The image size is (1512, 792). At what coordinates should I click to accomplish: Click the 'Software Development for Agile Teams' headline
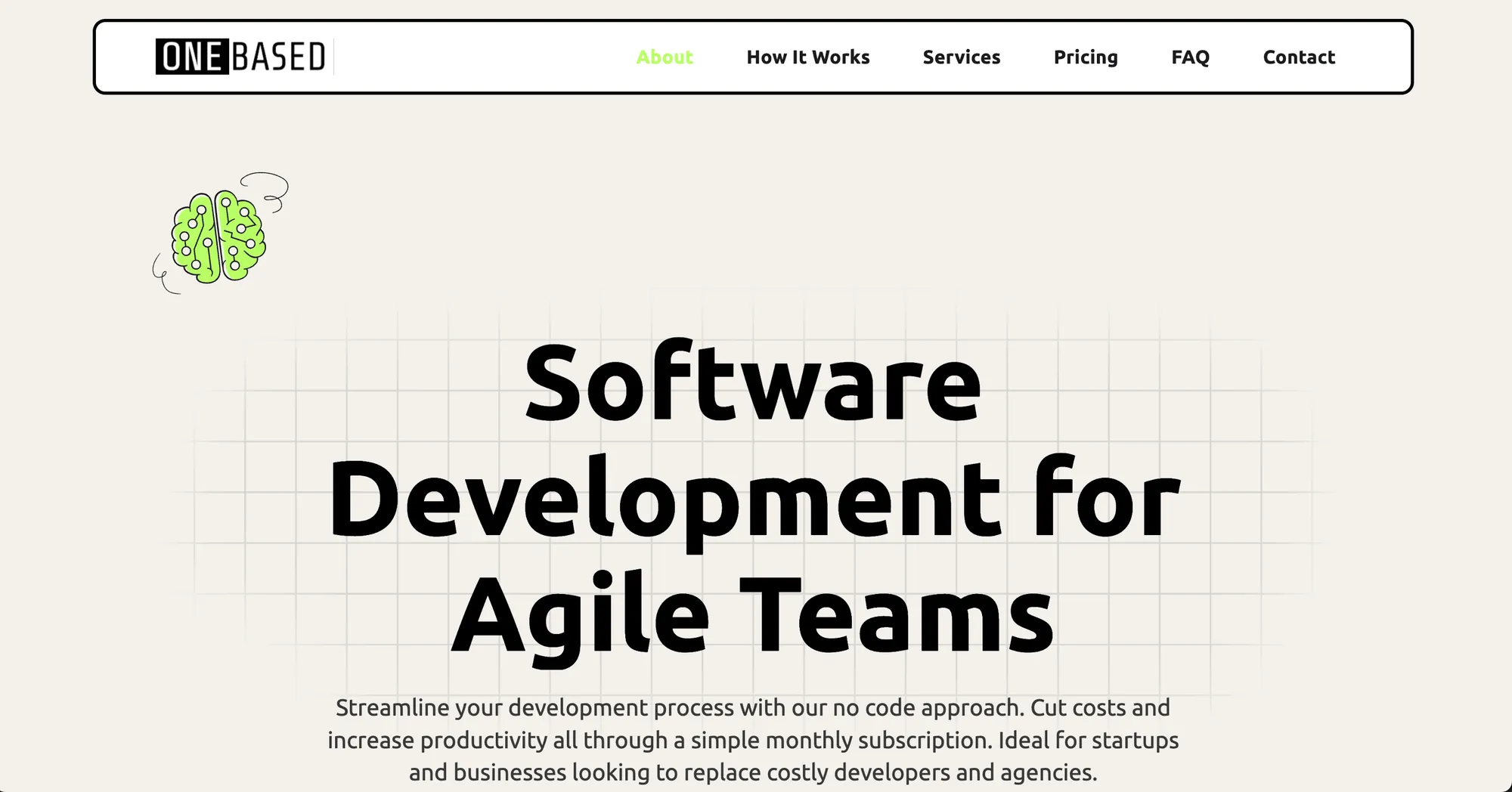[x=756, y=499]
